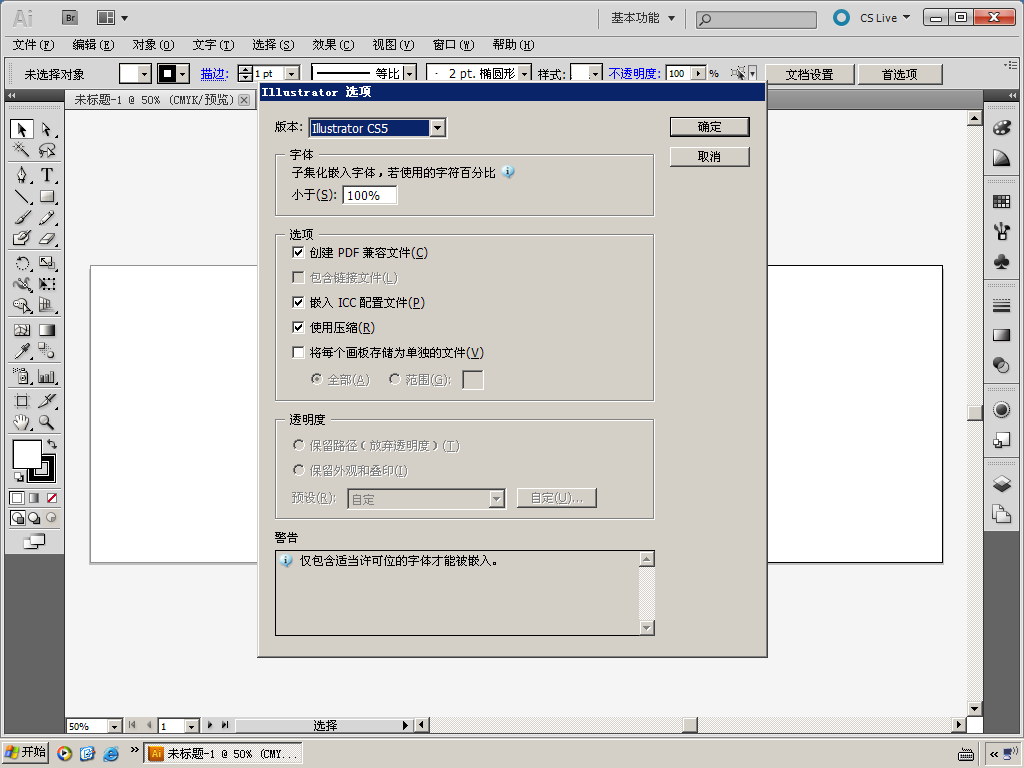1024x768 pixels.
Task: Select the Hand tool
Action: 22,422
